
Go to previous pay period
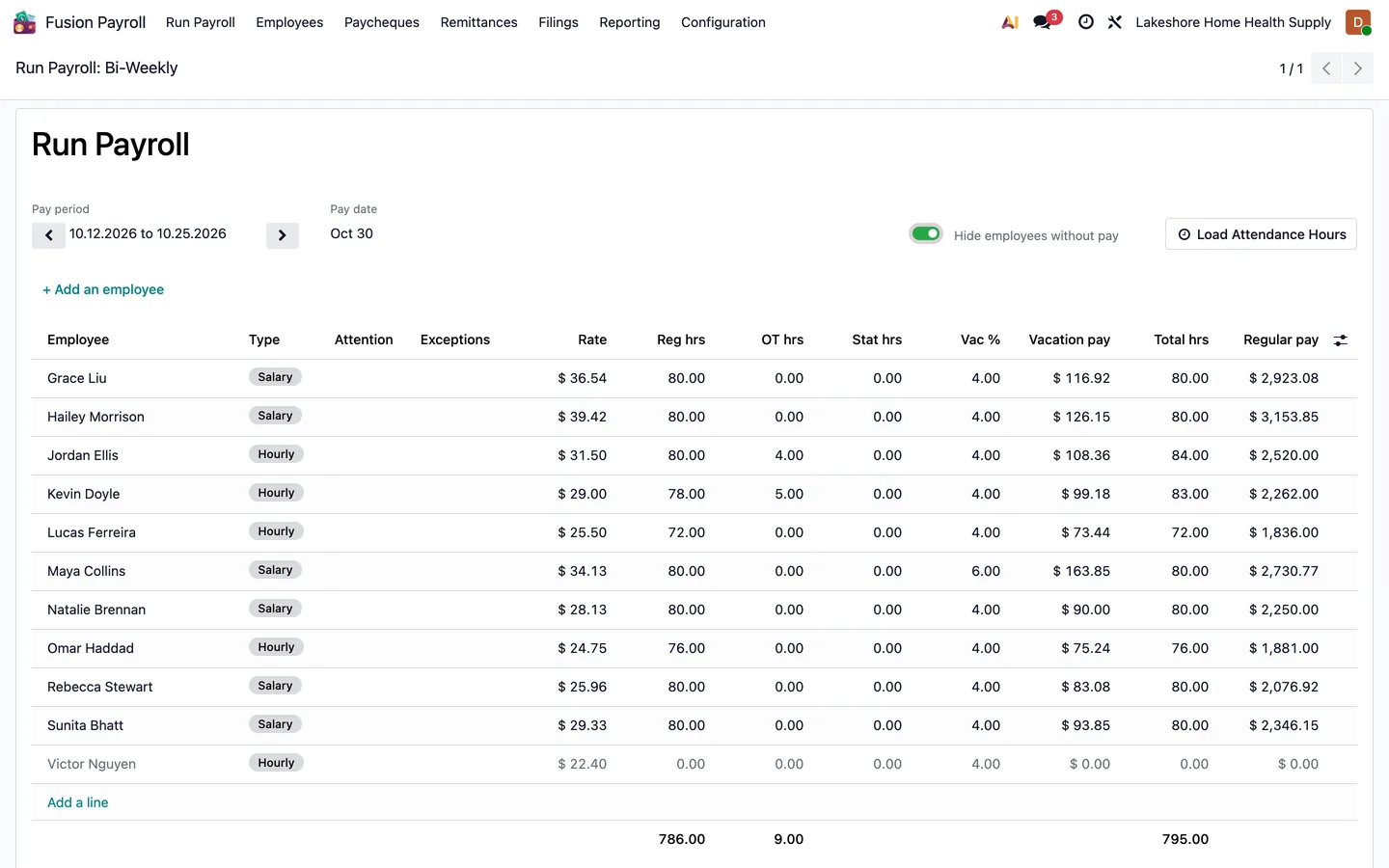48,235
